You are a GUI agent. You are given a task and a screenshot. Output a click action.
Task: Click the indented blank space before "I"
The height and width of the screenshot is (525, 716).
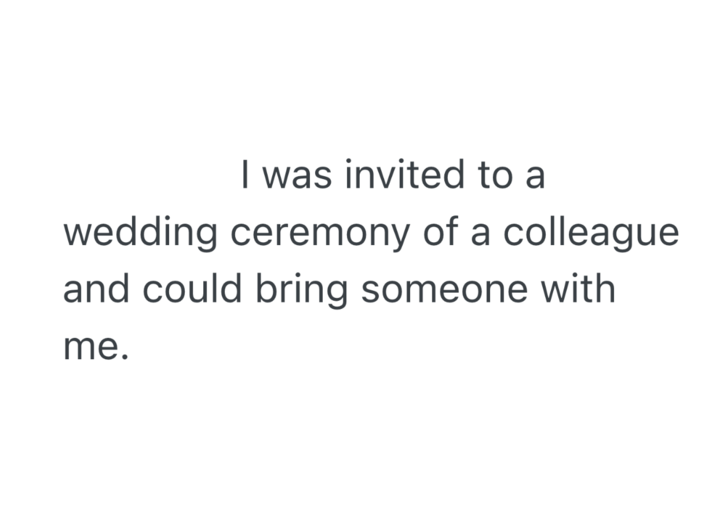coord(150,177)
